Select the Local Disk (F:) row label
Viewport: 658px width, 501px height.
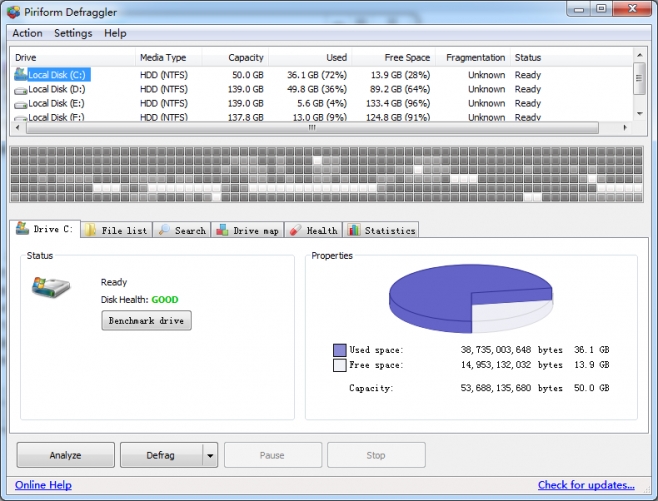[56, 117]
